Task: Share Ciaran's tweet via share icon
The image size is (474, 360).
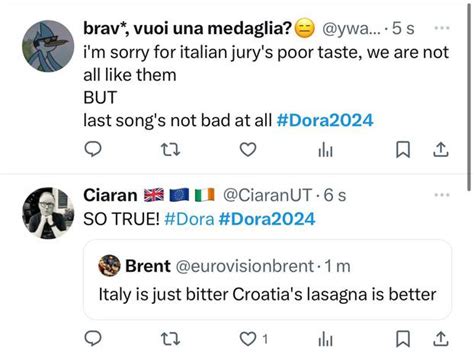Action: point(441,339)
